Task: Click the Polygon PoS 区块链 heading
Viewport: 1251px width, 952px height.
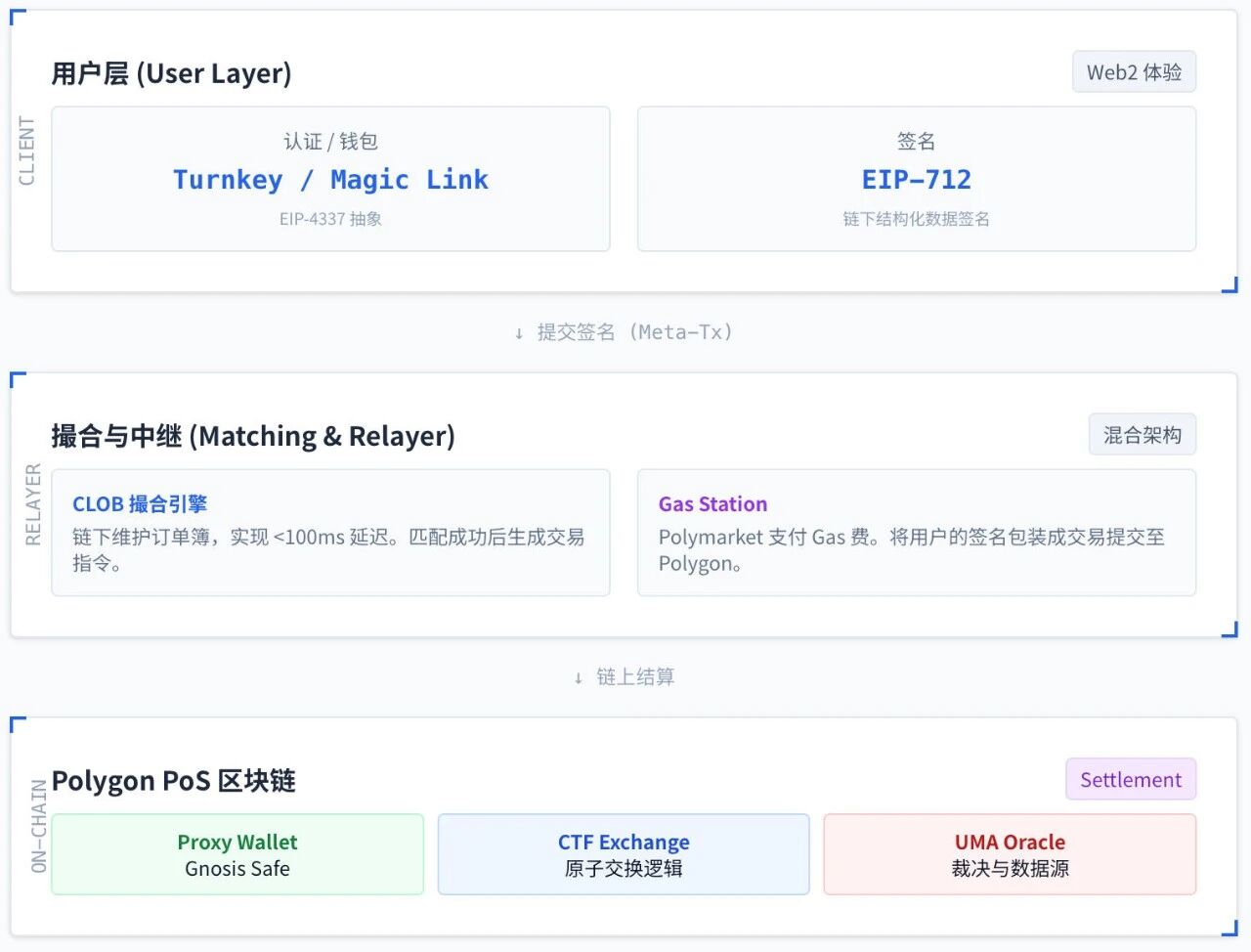Action: (x=174, y=781)
